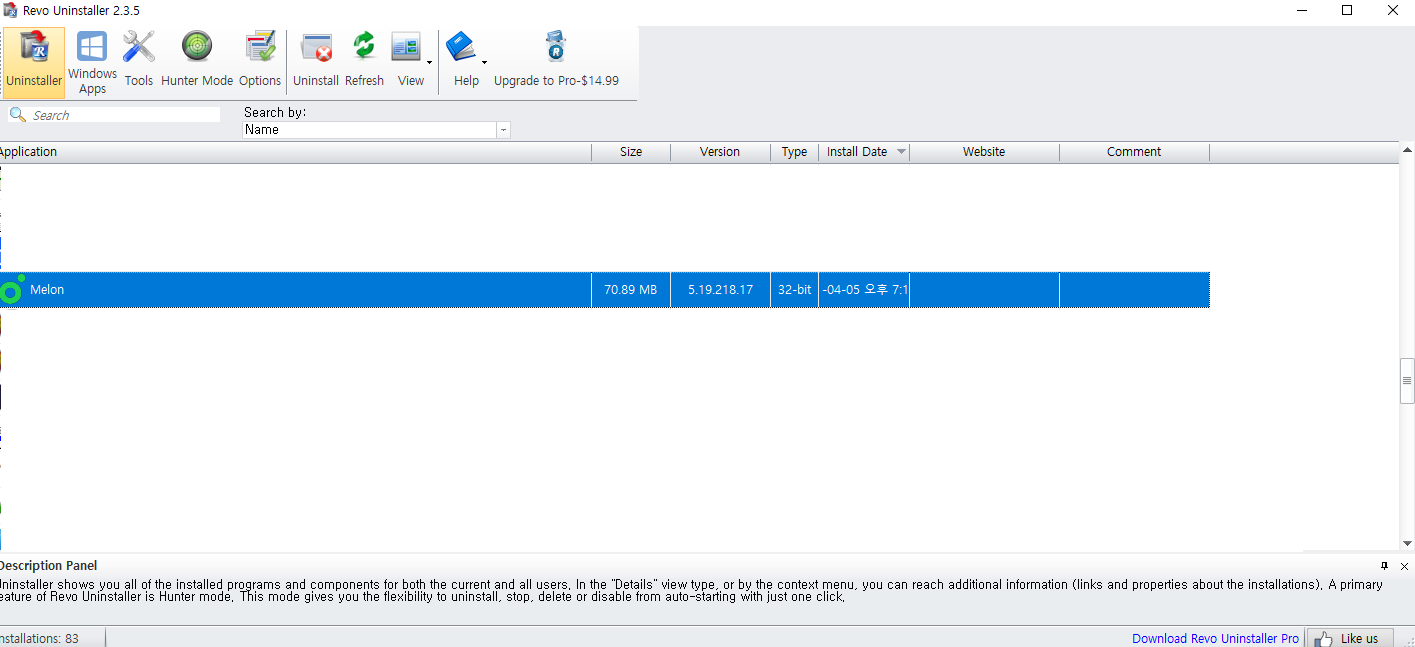Expand the Search by Name dropdown
The height and width of the screenshot is (647, 1415).
point(503,130)
